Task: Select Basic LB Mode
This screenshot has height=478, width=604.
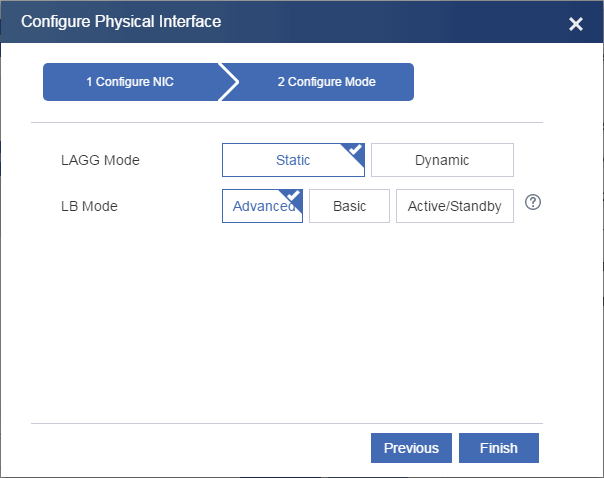Action: [x=349, y=207]
